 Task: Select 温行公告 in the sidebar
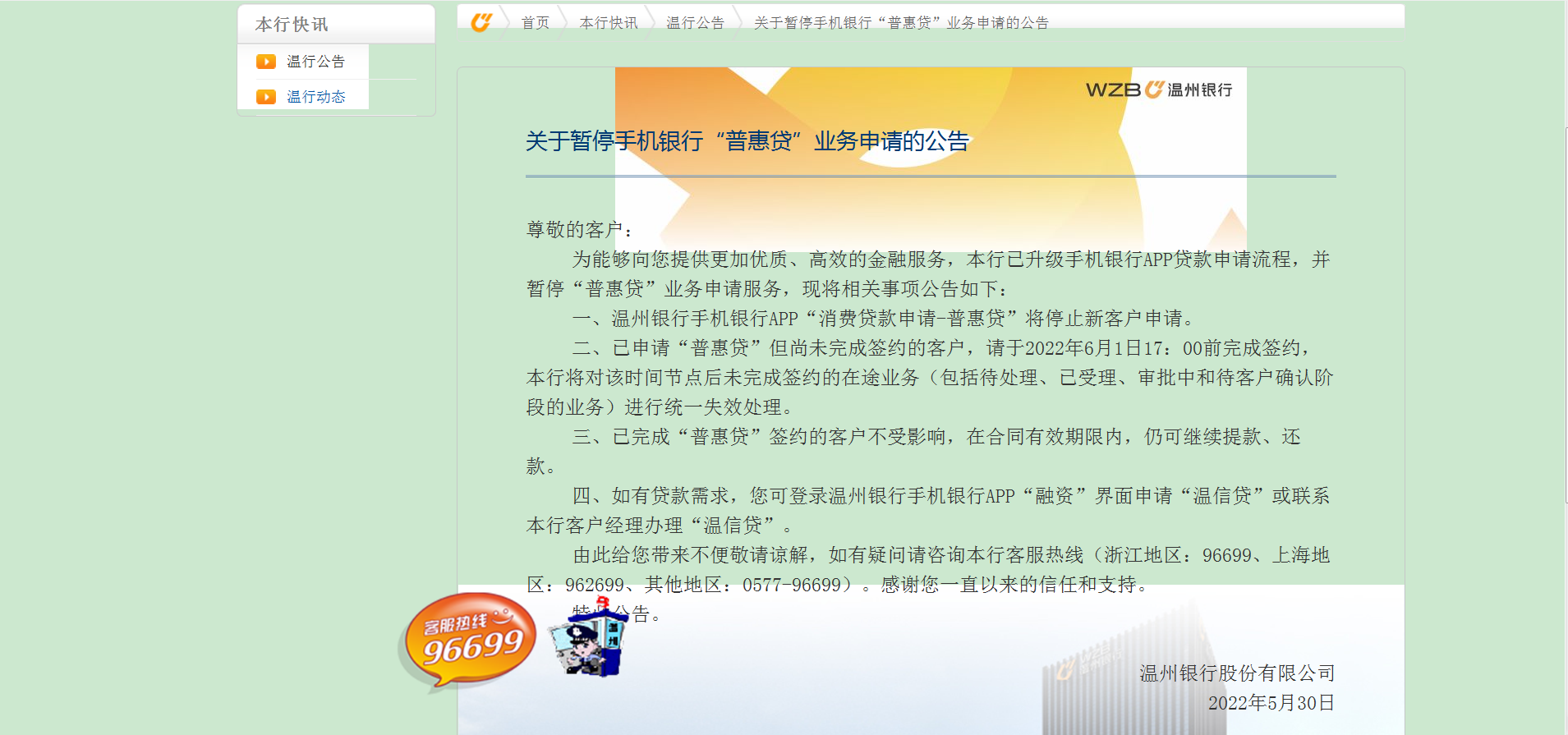(x=315, y=62)
